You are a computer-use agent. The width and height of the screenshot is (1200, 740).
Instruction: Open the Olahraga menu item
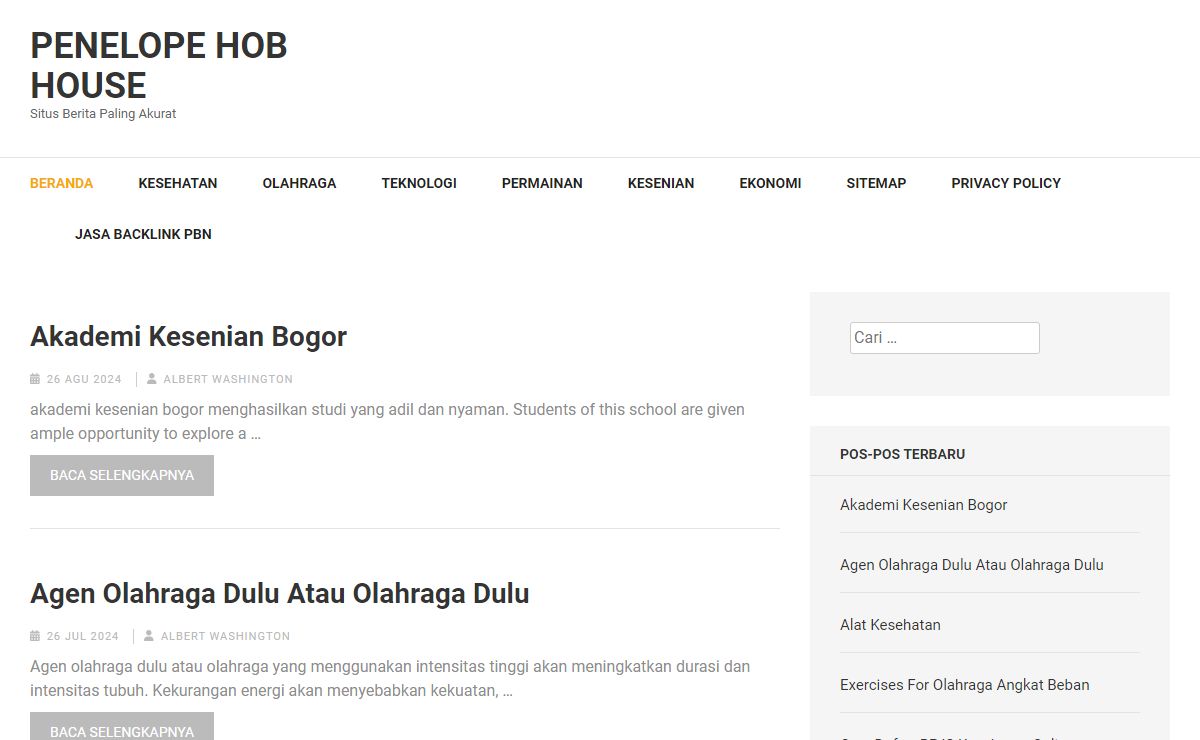[299, 183]
